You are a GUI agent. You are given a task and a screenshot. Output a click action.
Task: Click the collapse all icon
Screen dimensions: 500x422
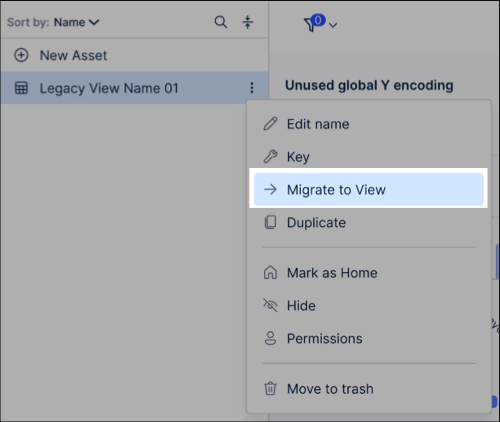[x=247, y=22]
